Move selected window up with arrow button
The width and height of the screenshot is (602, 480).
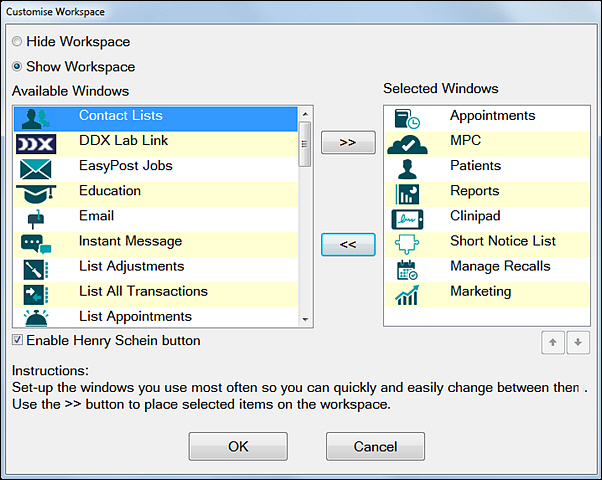(x=553, y=342)
